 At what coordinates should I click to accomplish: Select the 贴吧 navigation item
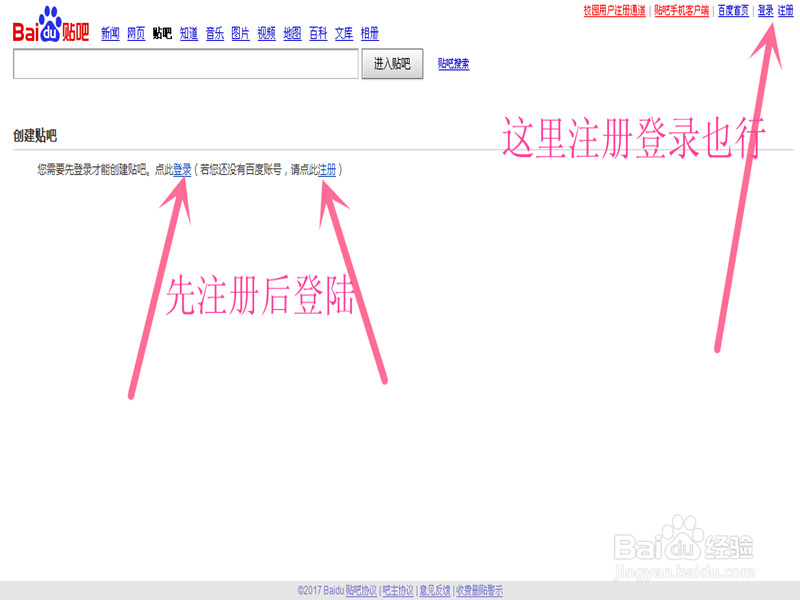[x=162, y=34]
